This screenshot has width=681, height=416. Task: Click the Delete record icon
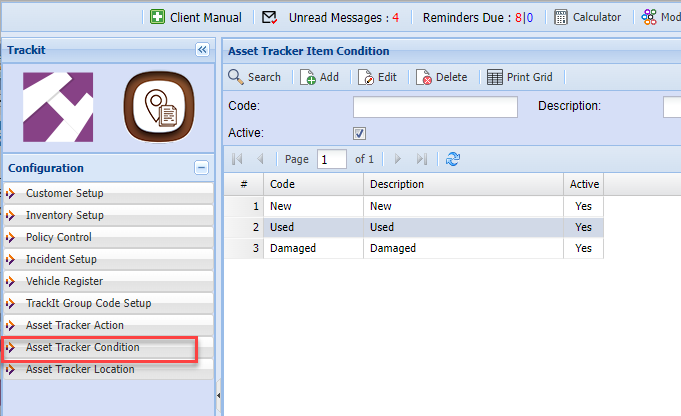pos(424,77)
